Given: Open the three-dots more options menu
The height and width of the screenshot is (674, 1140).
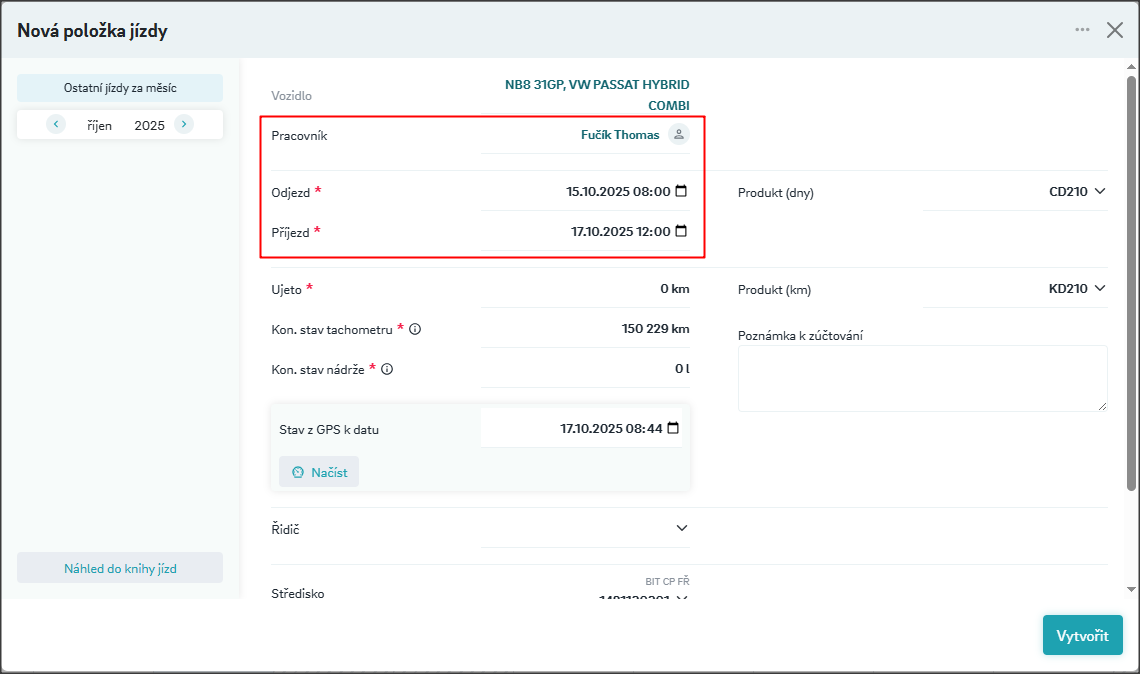Looking at the screenshot, I should tap(1082, 30).
